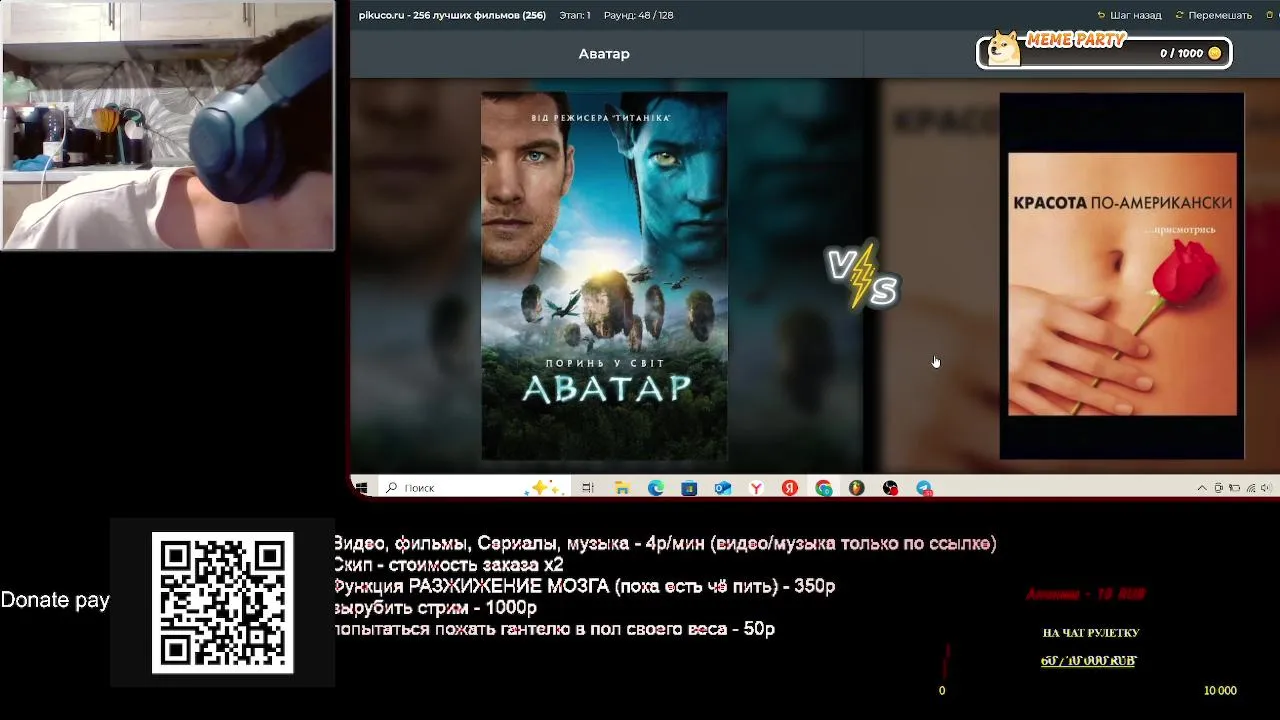Open the red Yandex icon in taskbar
The width and height of the screenshot is (1280, 720).
(790, 488)
